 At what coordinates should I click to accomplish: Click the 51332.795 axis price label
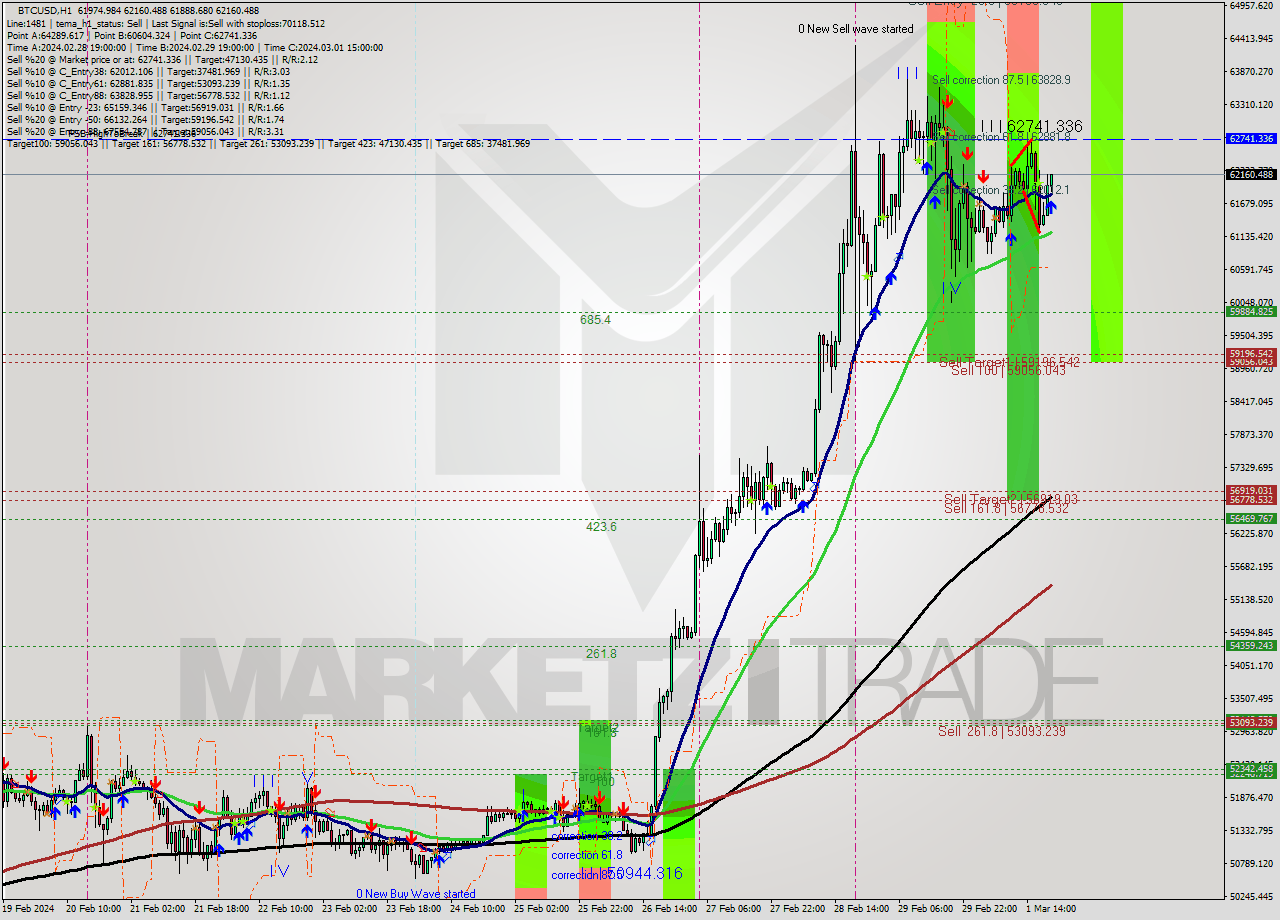click(x=1251, y=830)
